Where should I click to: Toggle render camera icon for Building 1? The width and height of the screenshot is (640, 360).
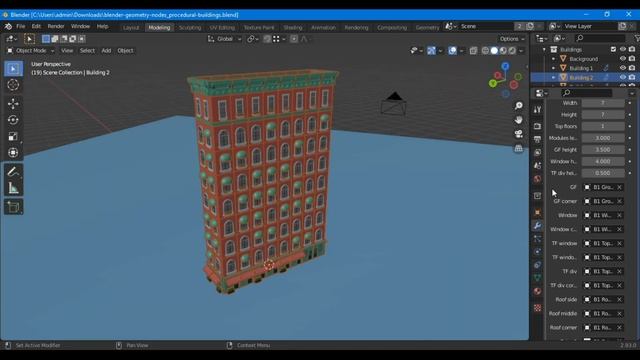[632, 68]
